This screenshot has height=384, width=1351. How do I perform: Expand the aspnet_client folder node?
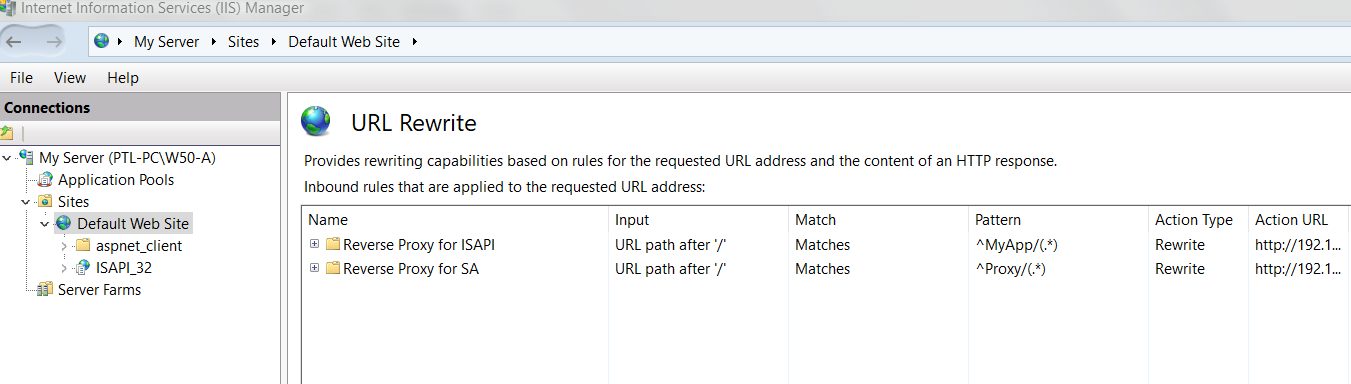point(64,246)
